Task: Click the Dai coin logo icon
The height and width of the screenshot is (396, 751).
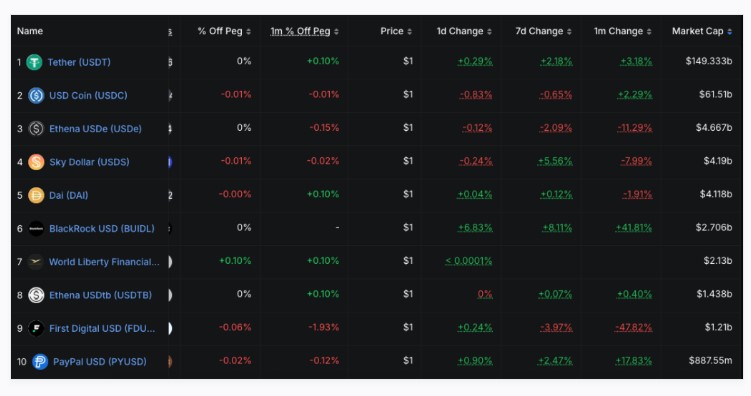Action: (36, 195)
